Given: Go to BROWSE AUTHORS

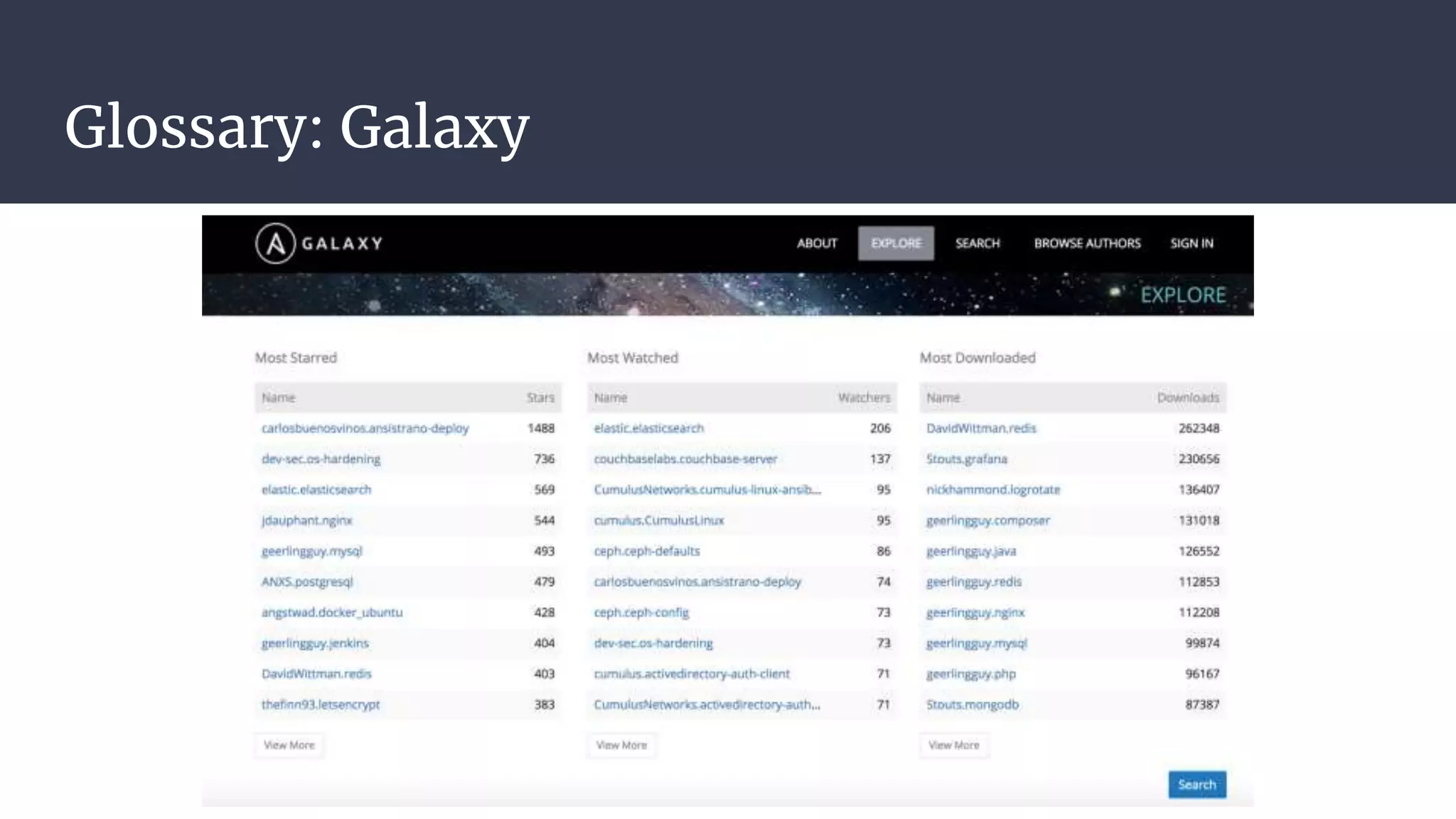Looking at the screenshot, I should tap(1087, 243).
